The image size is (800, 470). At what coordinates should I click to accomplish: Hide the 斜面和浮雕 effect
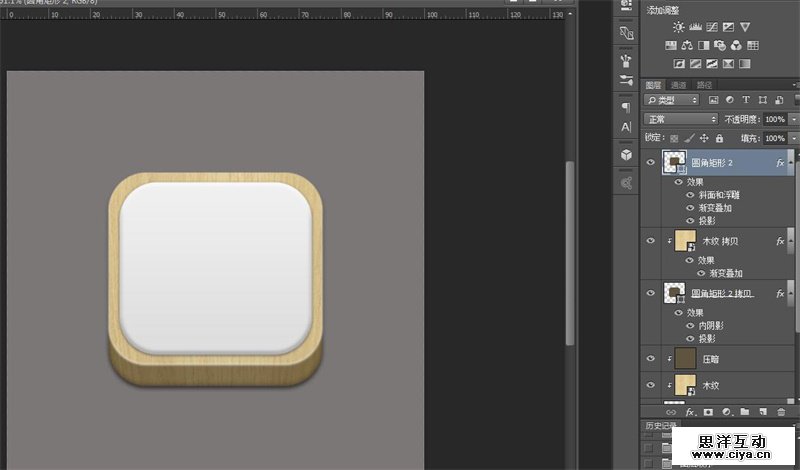pos(690,195)
